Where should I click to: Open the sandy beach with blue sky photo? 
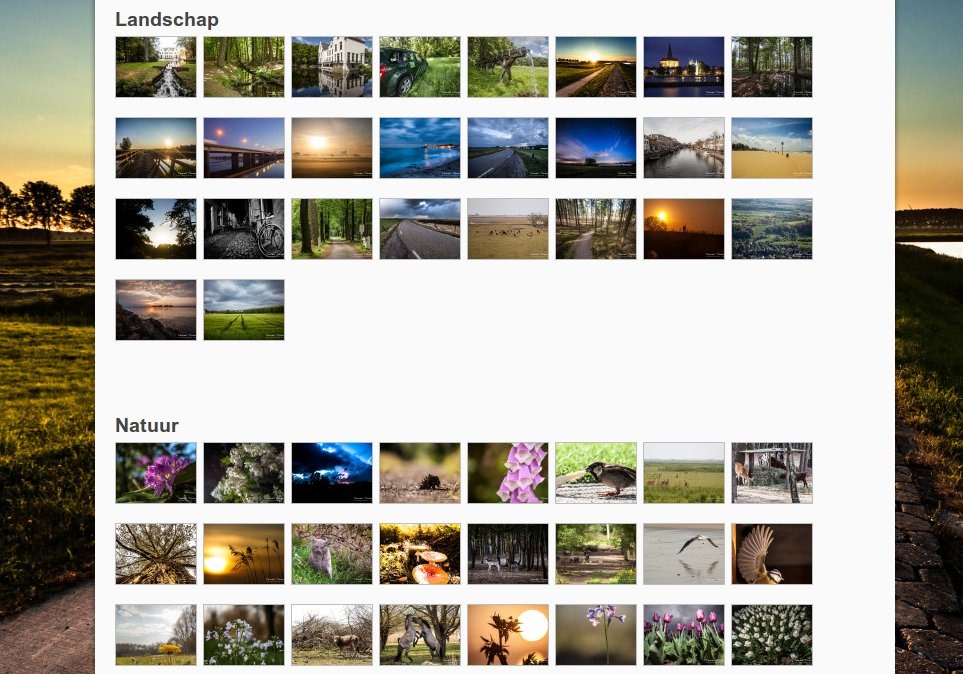point(772,148)
